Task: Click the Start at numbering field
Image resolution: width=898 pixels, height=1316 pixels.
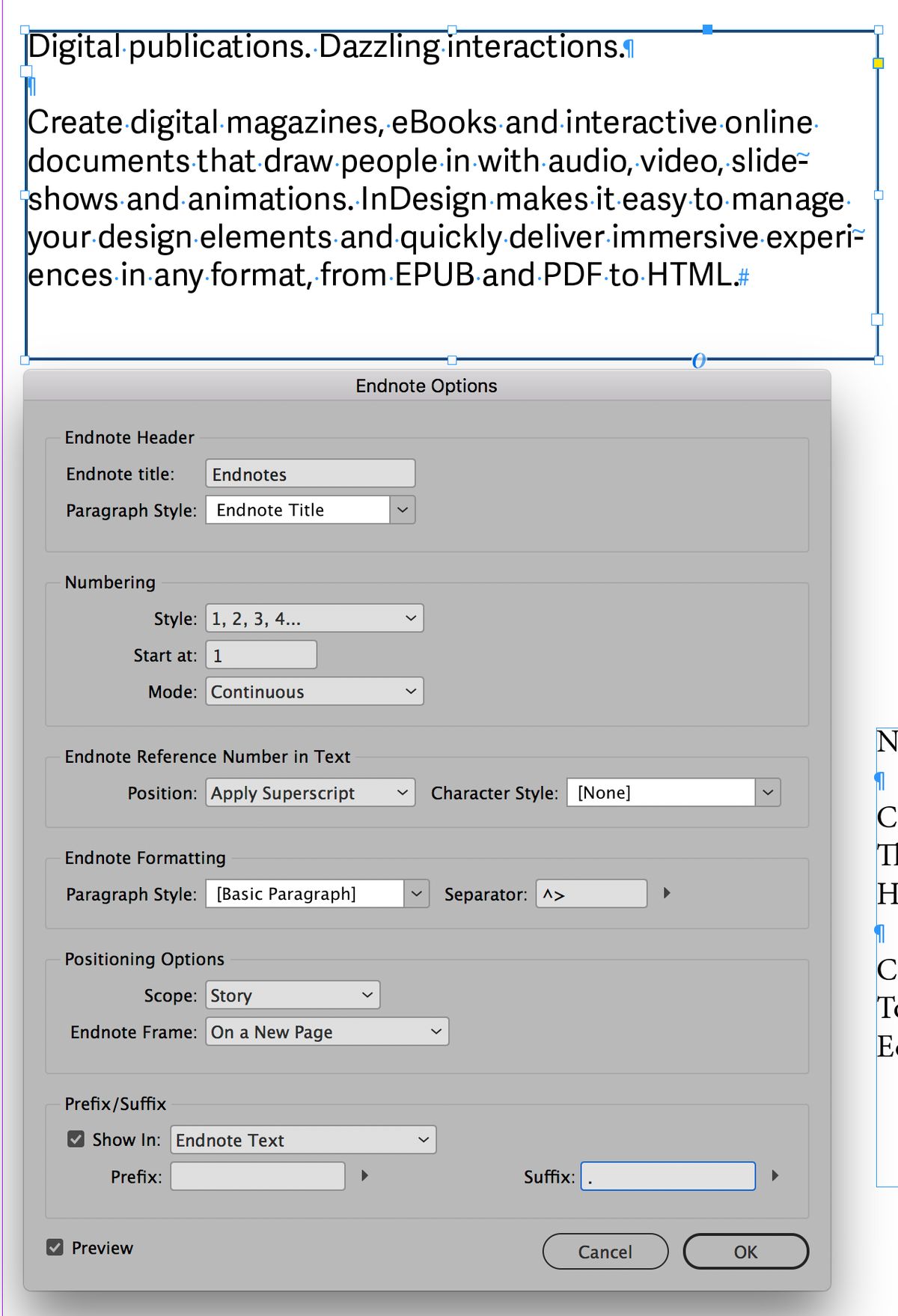Action: coord(260,654)
